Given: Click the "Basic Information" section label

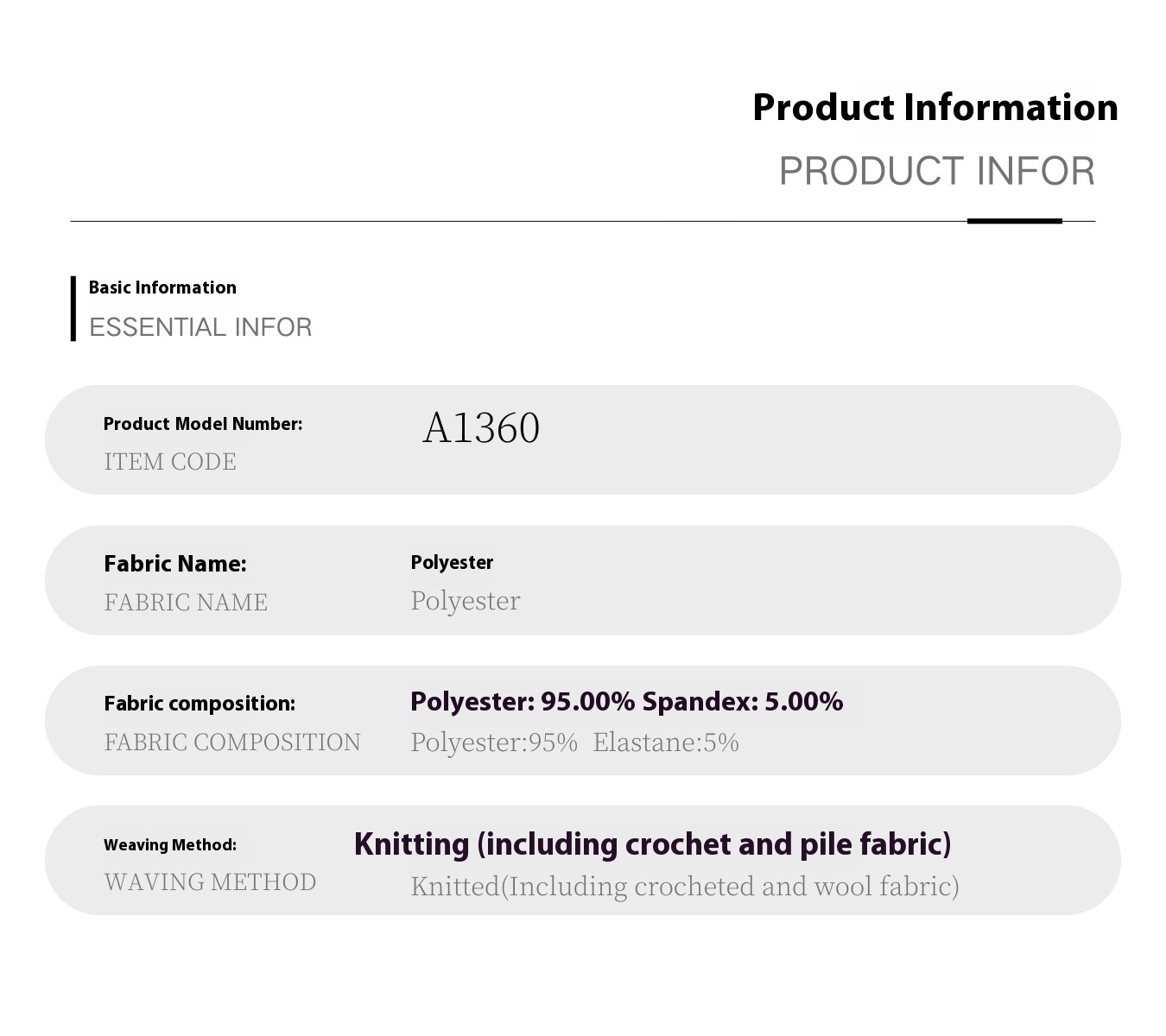Looking at the screenshot, I should pyautogui.click(x=162, y=287).
